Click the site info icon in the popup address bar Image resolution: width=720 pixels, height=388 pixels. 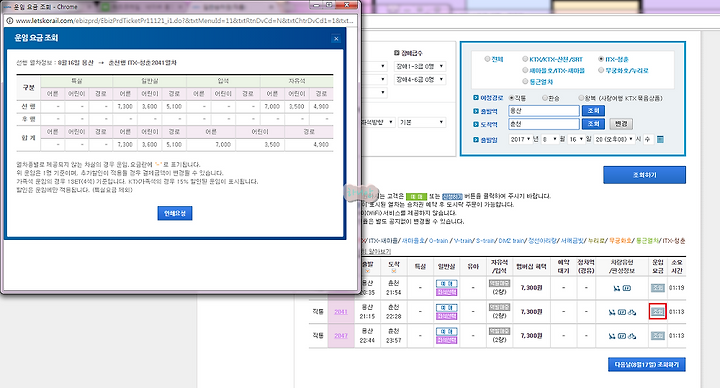[9, 21]
